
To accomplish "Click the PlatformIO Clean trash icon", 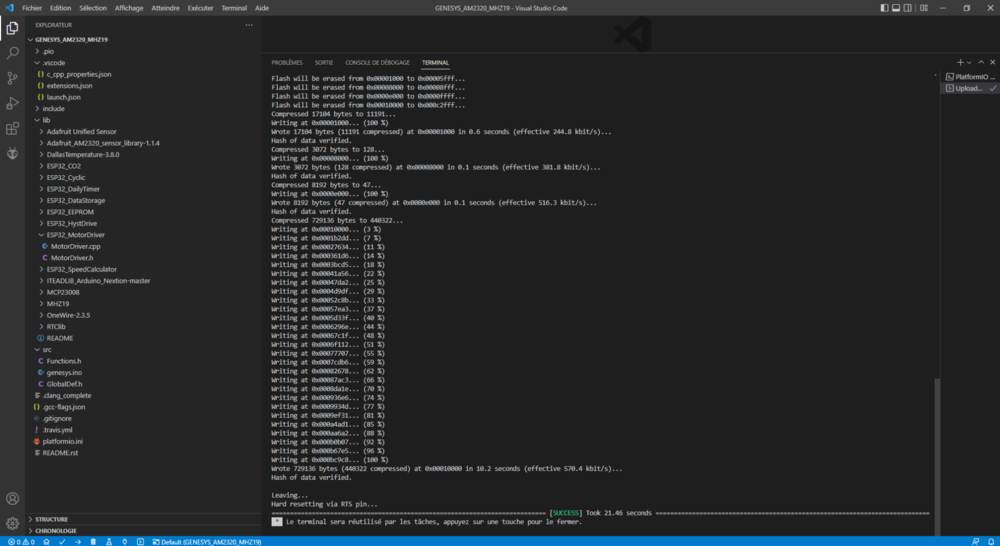I will click(93, 542).
